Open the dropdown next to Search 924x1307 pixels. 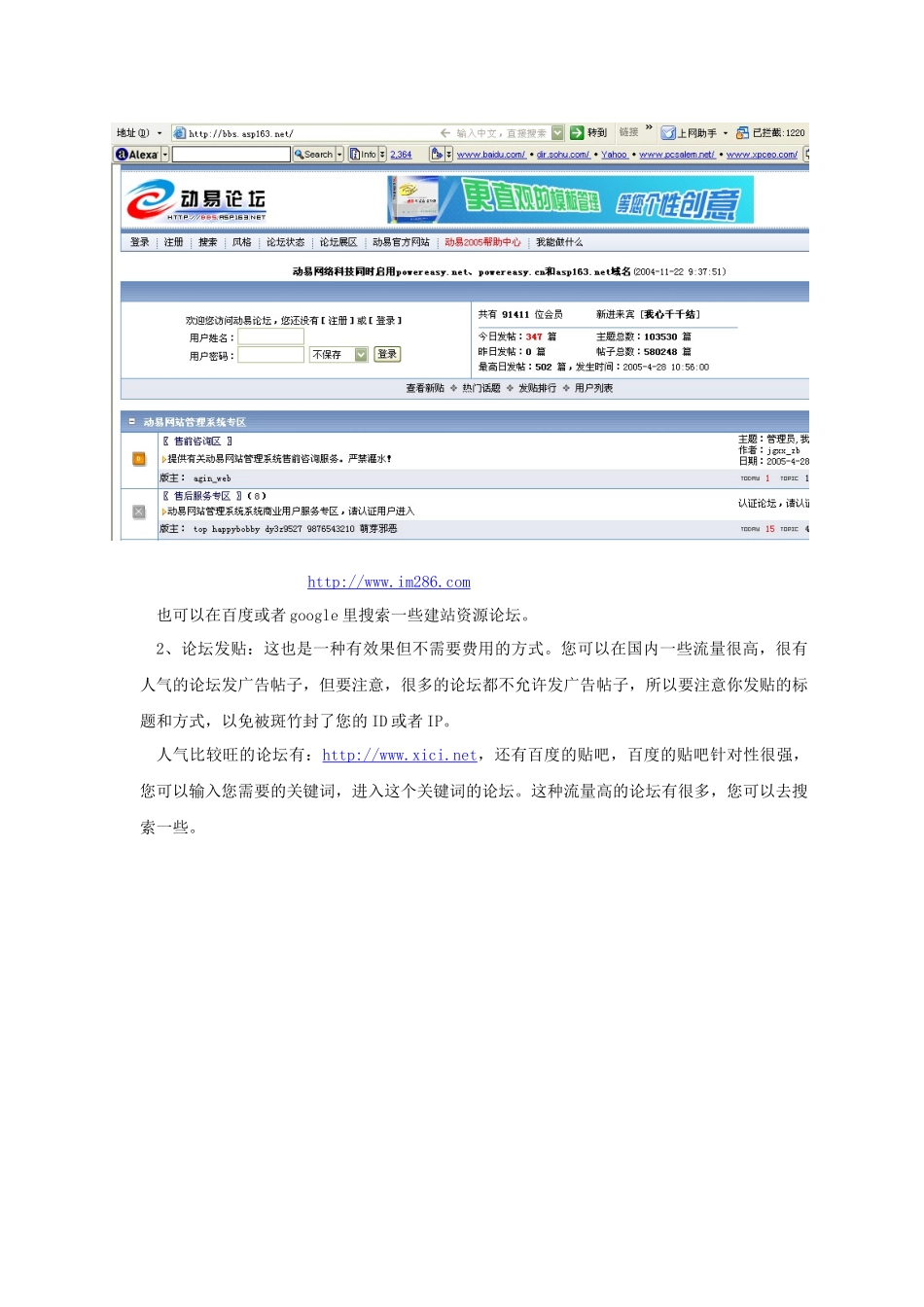tap(339, 155)
